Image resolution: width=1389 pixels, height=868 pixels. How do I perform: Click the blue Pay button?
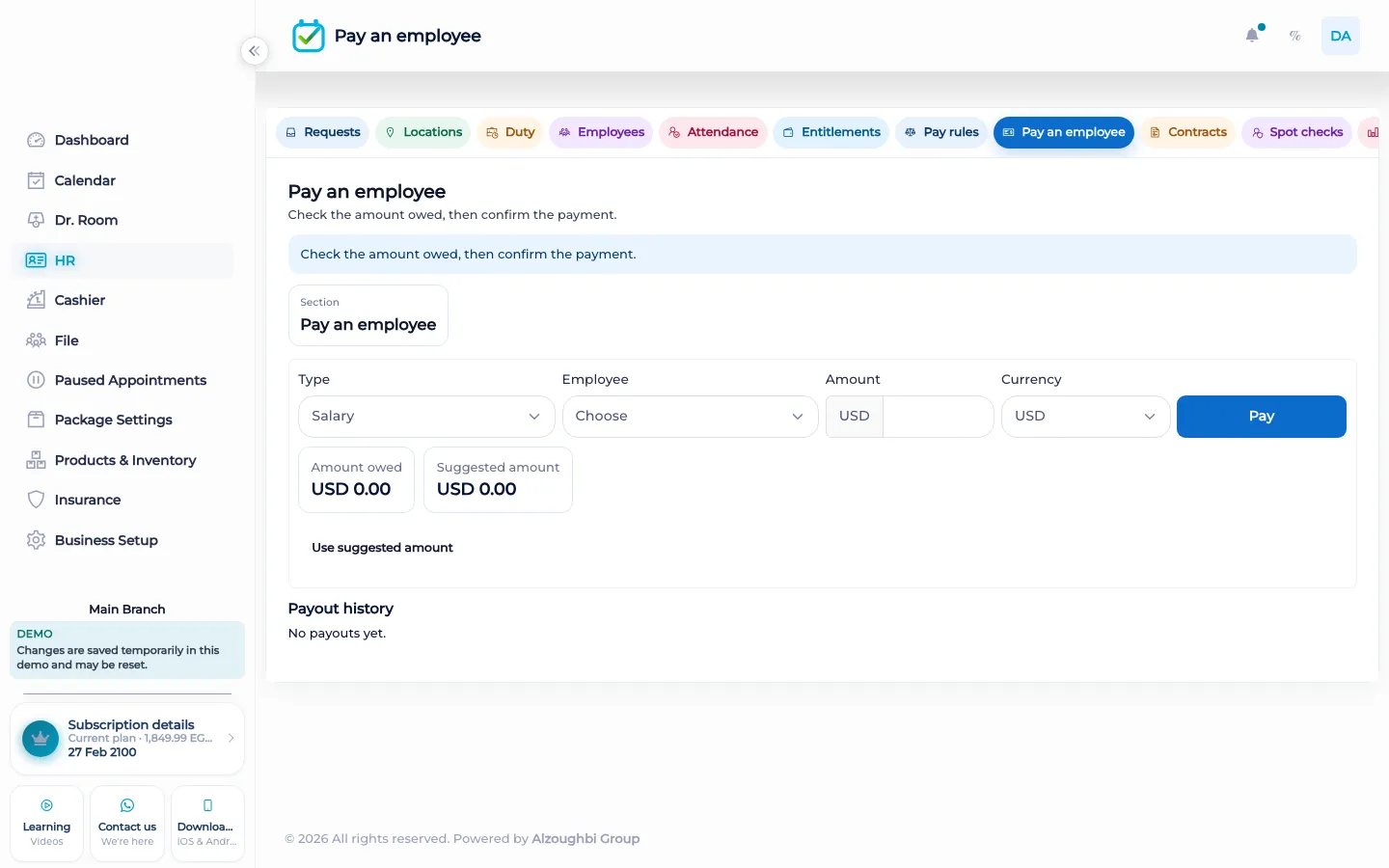tap(1262, 417)
